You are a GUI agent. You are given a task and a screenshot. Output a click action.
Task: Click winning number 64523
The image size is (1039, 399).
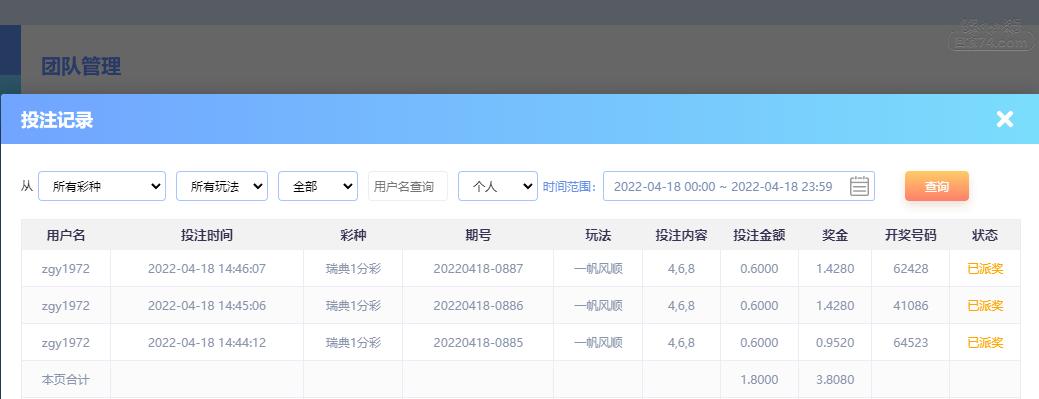910,343
